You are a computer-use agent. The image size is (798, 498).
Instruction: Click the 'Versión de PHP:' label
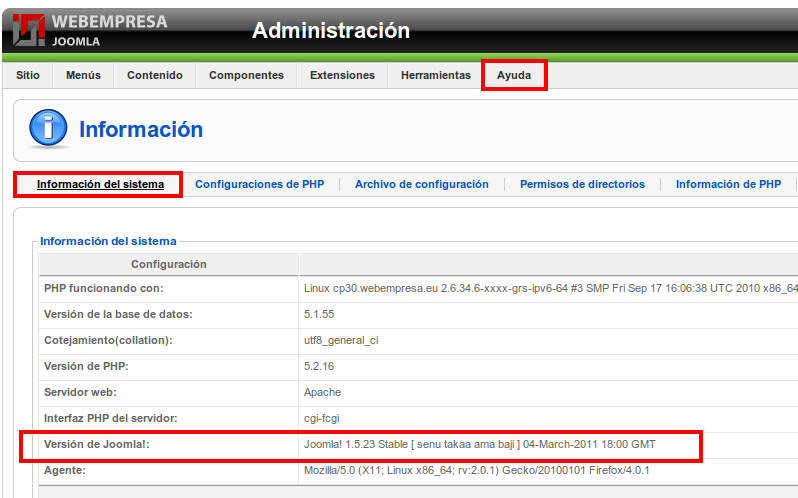pos(86,366)
